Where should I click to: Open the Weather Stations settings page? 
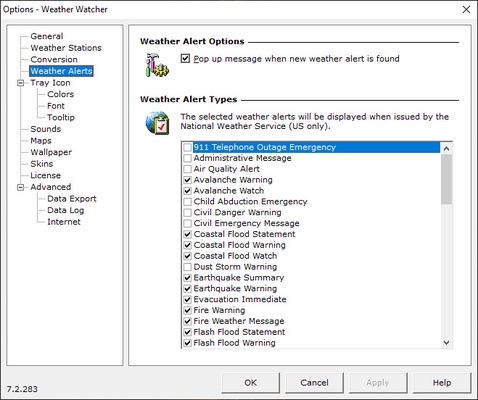[66, 48]
